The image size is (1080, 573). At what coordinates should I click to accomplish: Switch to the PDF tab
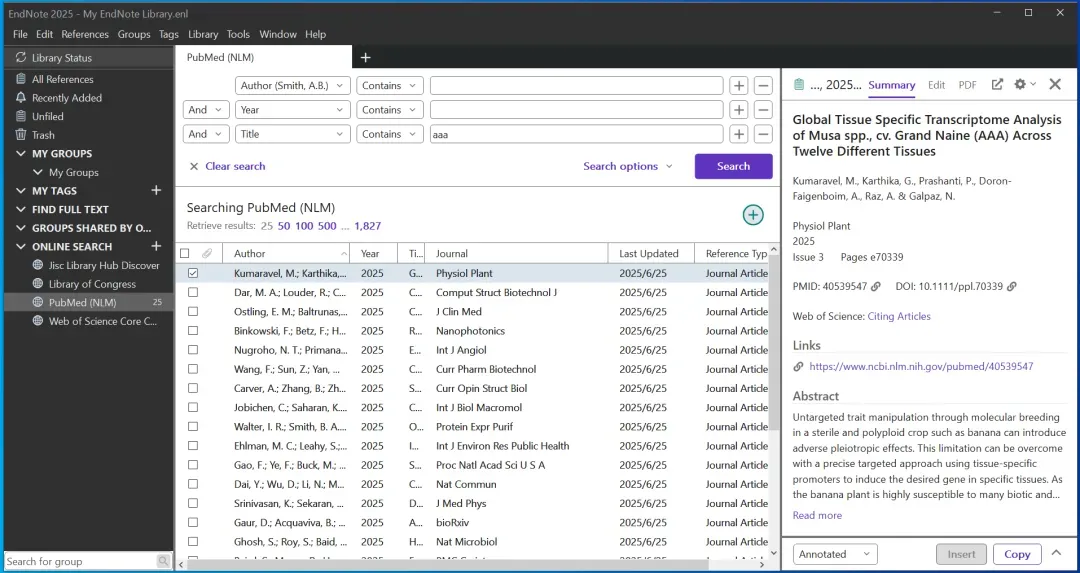pos(967,85)
